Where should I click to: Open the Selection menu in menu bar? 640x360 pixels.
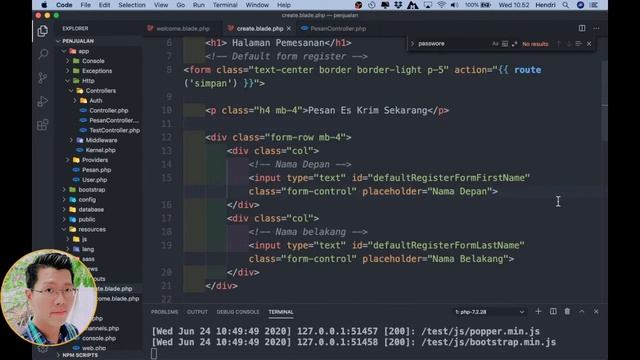point(131,5)
